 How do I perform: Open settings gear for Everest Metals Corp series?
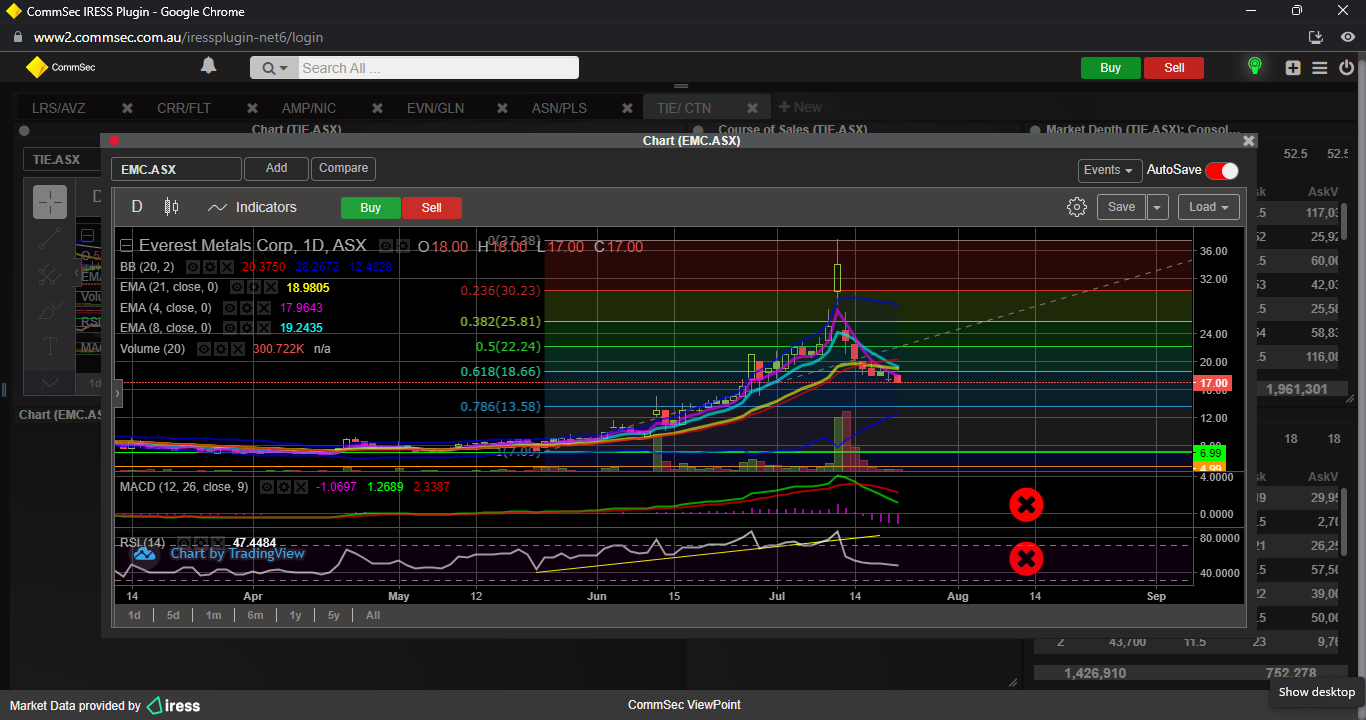click(404, 246)
